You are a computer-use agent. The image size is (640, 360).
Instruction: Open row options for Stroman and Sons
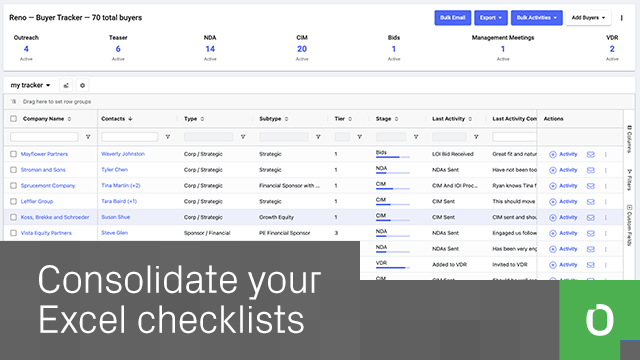(x=606, y=170)
